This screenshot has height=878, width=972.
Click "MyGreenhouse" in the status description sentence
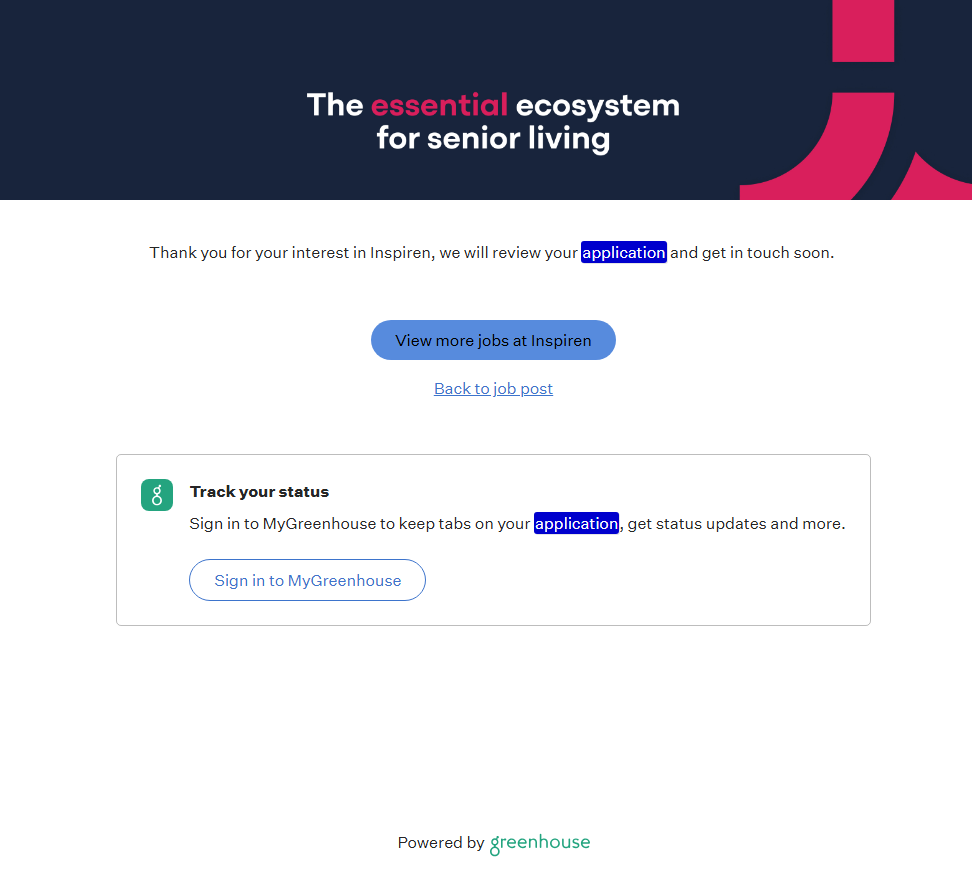click(x=319, y=524)
